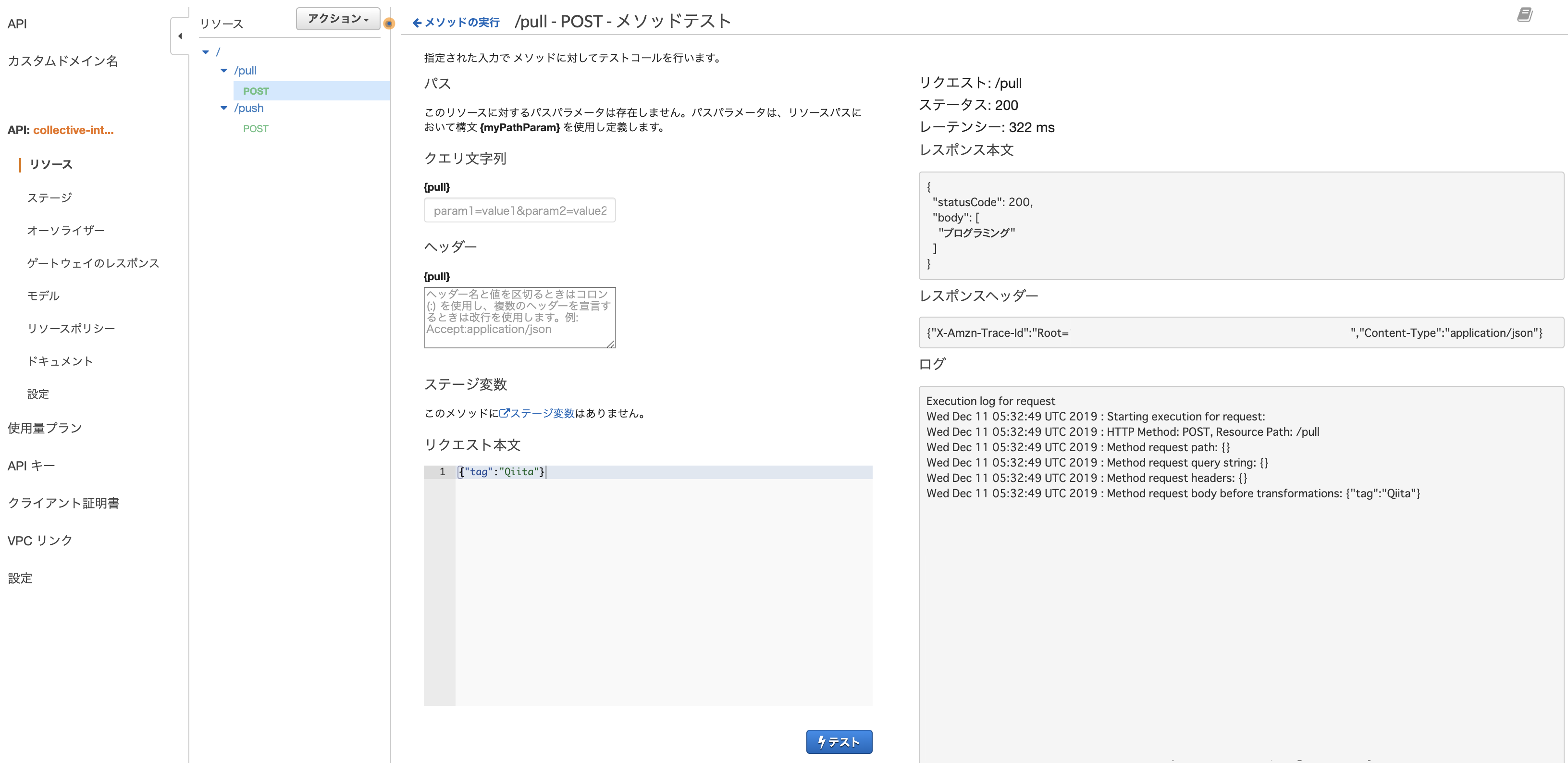
Task: Open API in the sidebar
Action: tap(17, 25)
